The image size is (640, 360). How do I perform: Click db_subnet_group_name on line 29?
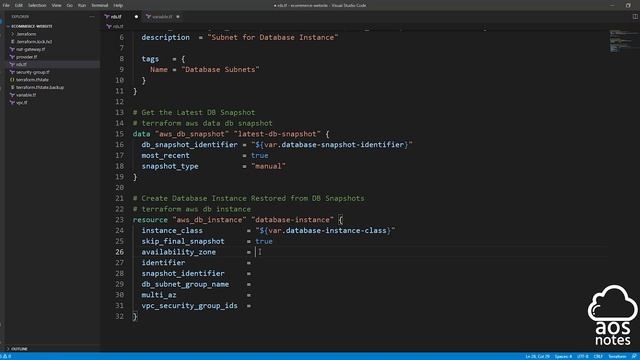185,284
